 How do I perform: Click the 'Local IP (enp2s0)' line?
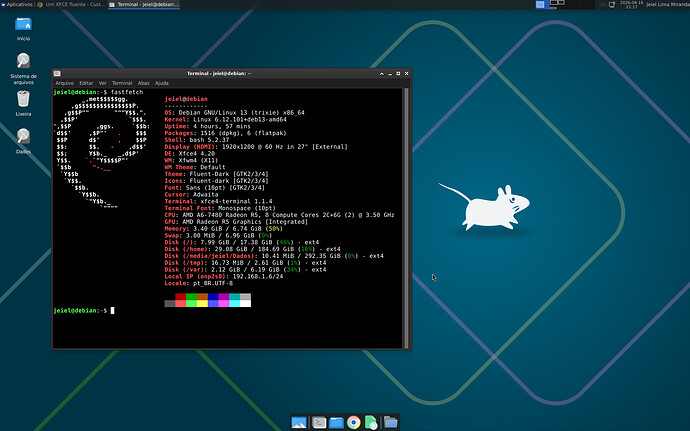coord(224,276)
